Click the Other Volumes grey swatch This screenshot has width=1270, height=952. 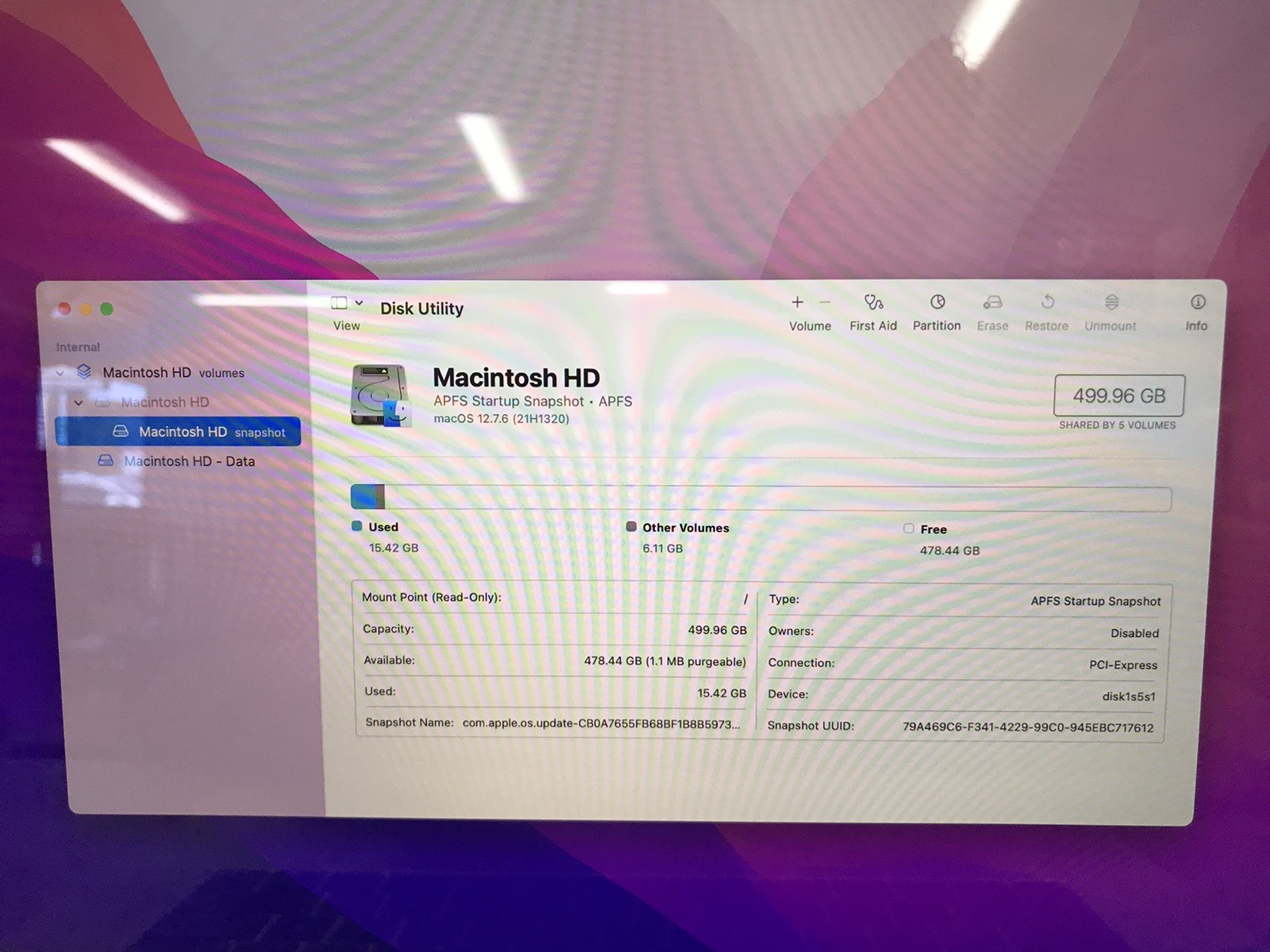[x=631, y=527]
